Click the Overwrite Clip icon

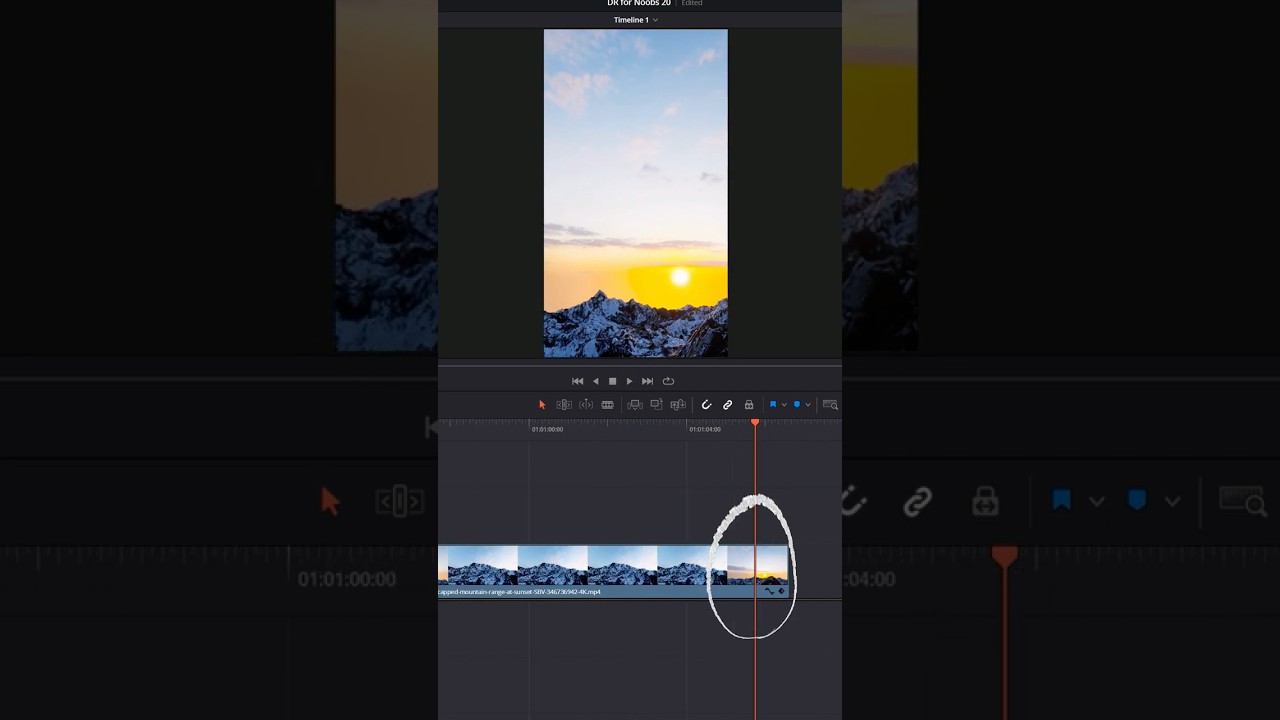656,405
